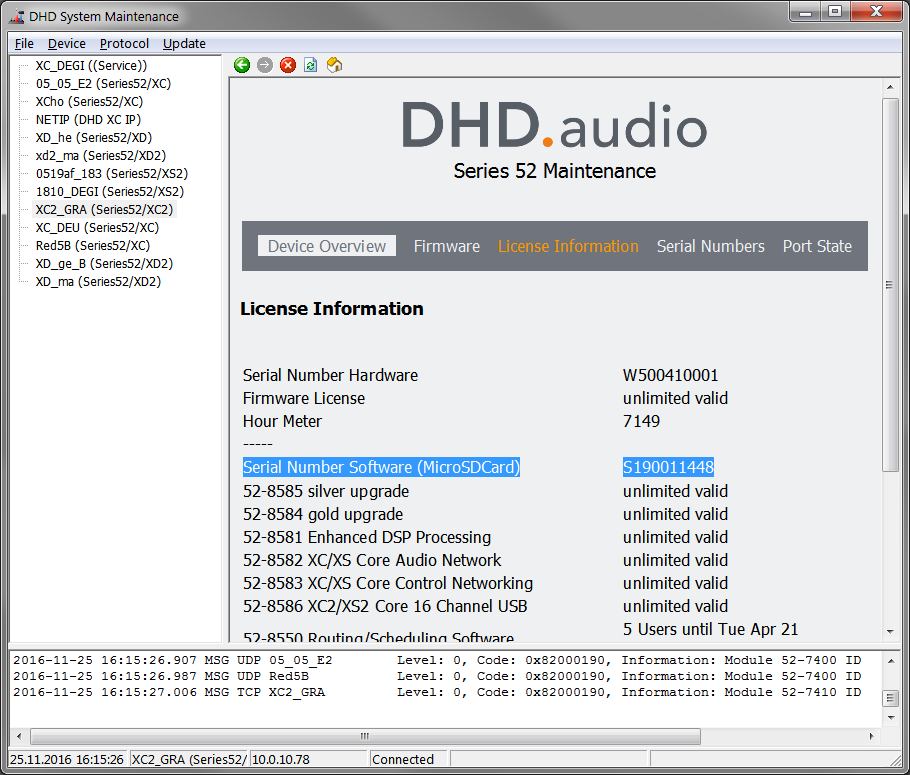Viewport: 910px width, 775px height.
Task: Click the 52-8585 silver upgrade row
Action: (485, 491)
